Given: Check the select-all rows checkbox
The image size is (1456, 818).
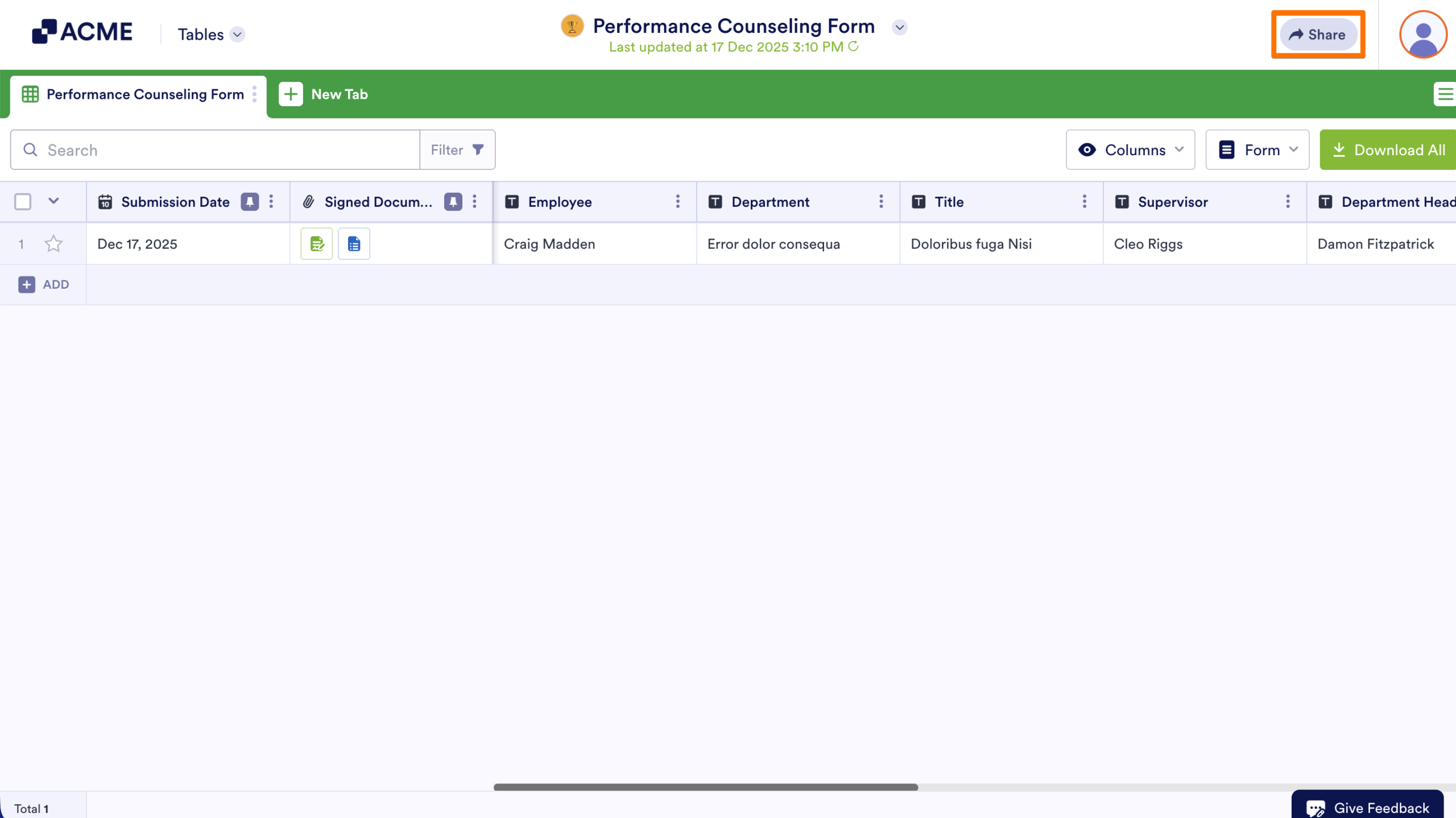Looking at the screenshot, I should click(x=23, y=202).
